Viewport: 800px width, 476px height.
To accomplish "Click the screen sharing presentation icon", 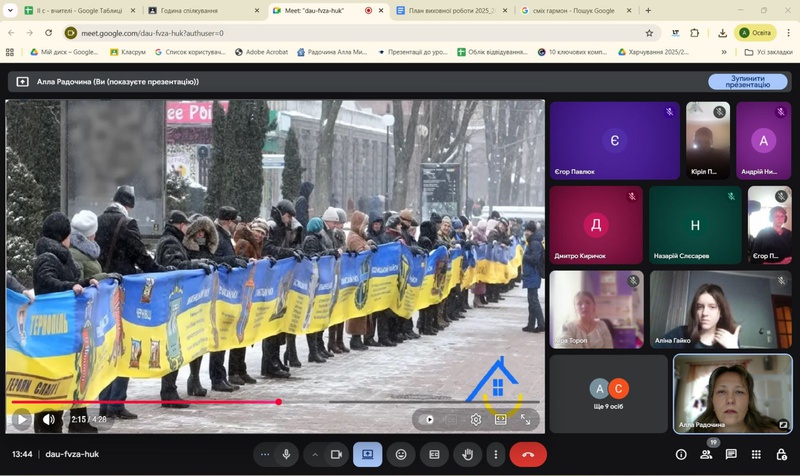I will 367,454.
